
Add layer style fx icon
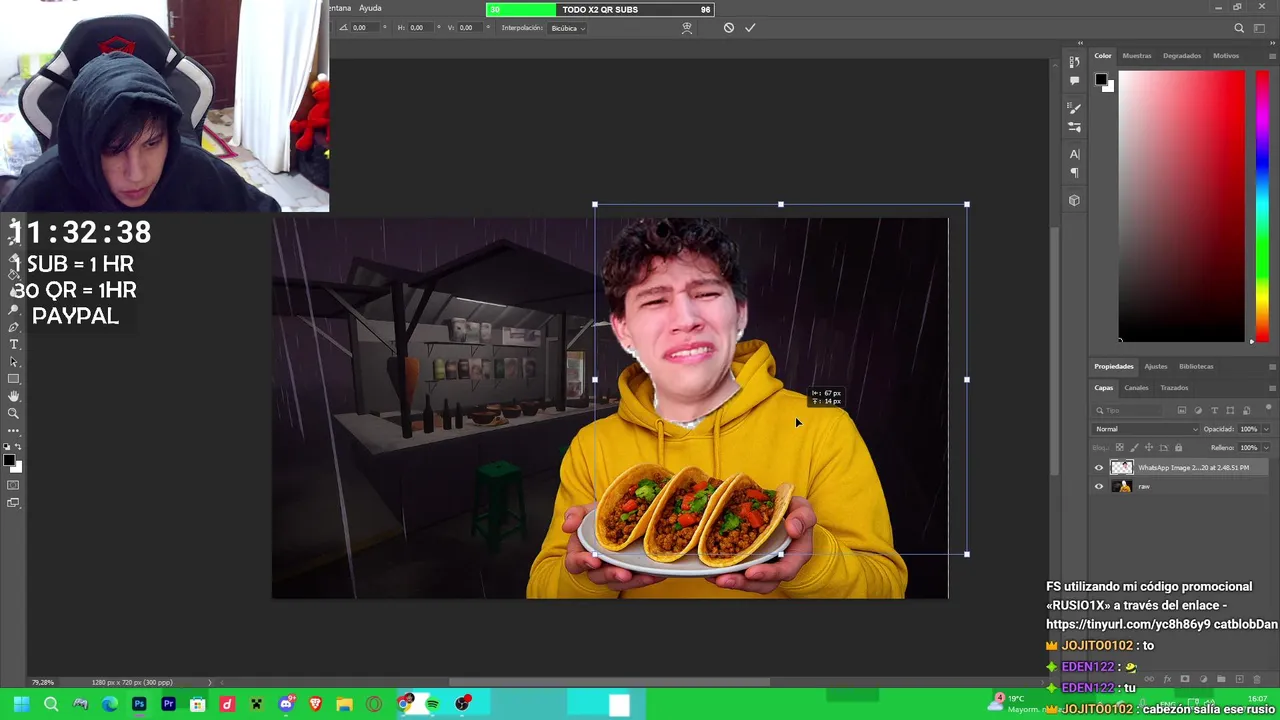point(1167,679)
